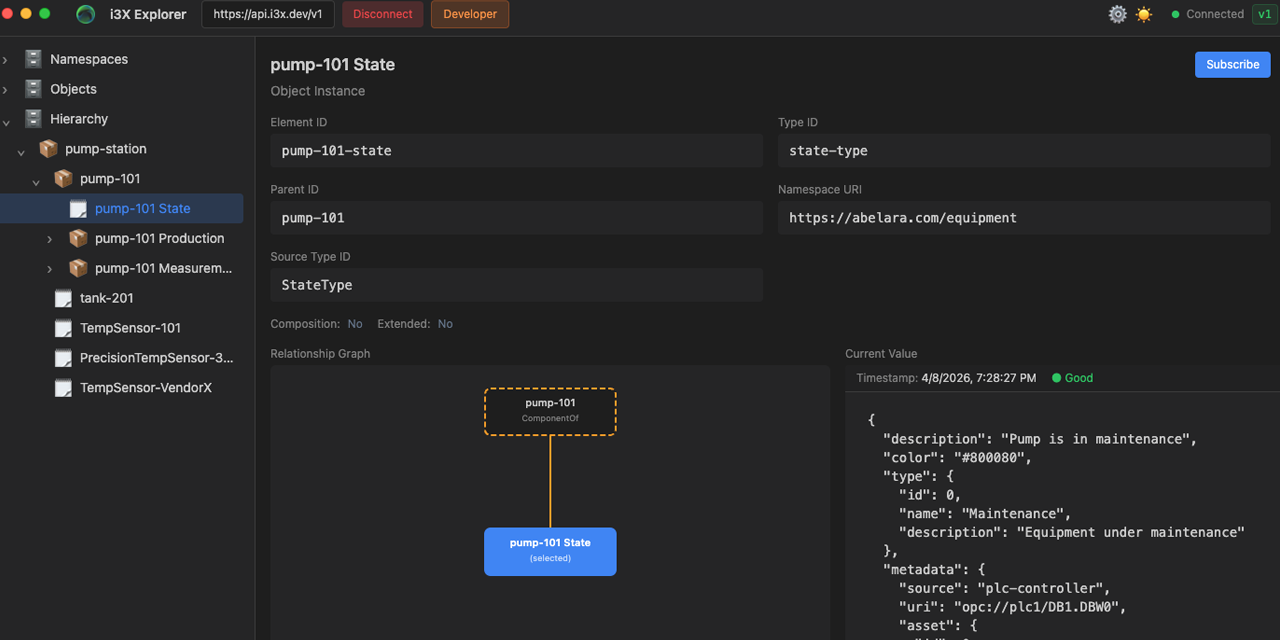Open PrecisionTempSensor-3... tree item
Screen dimensions: 1280x640
(157, 358)
